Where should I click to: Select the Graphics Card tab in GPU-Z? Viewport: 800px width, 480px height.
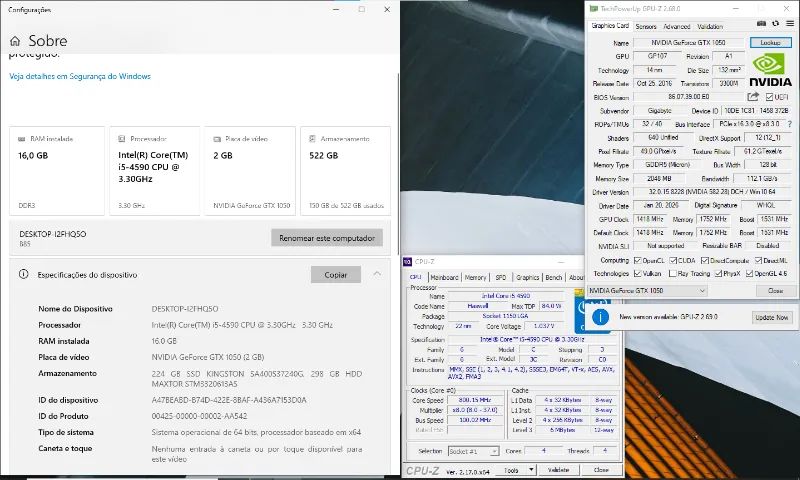pos(610,26)
